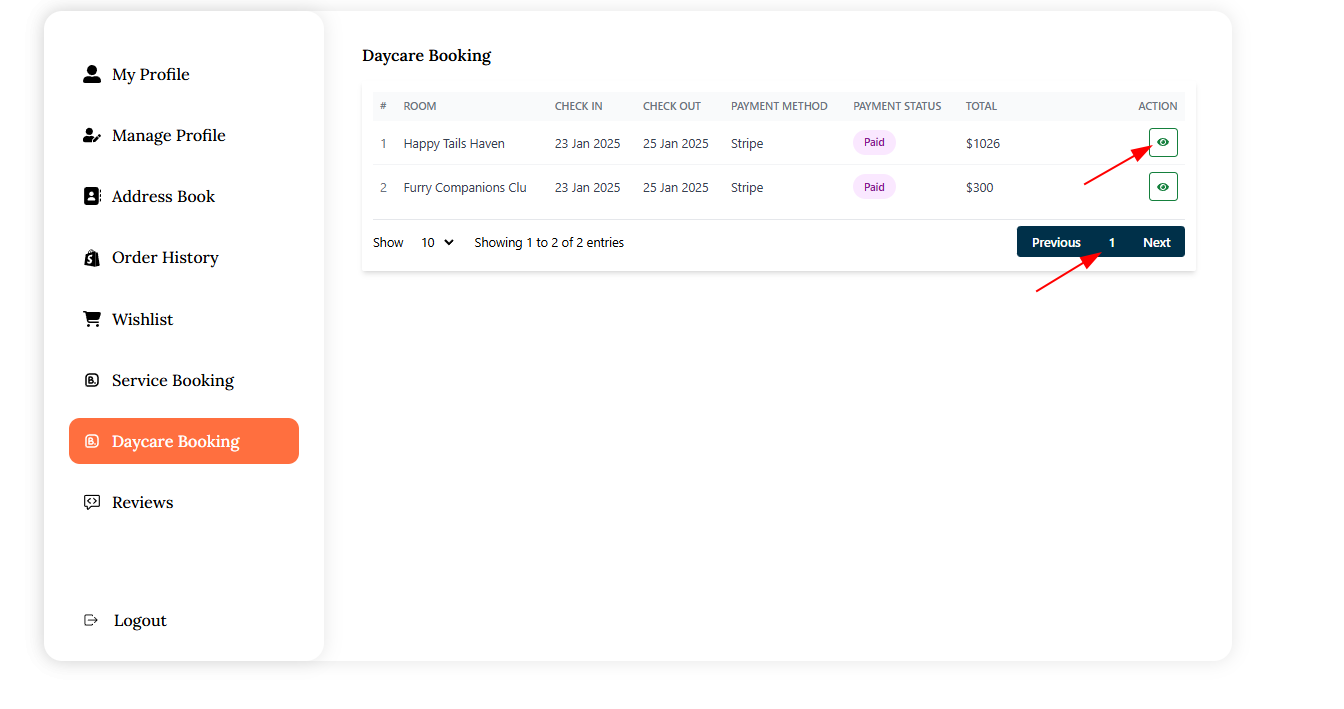Viewport: 1344px width, 709px height.
Task: Click the Manage Profile edit-user icon
Action: [92, 135]
